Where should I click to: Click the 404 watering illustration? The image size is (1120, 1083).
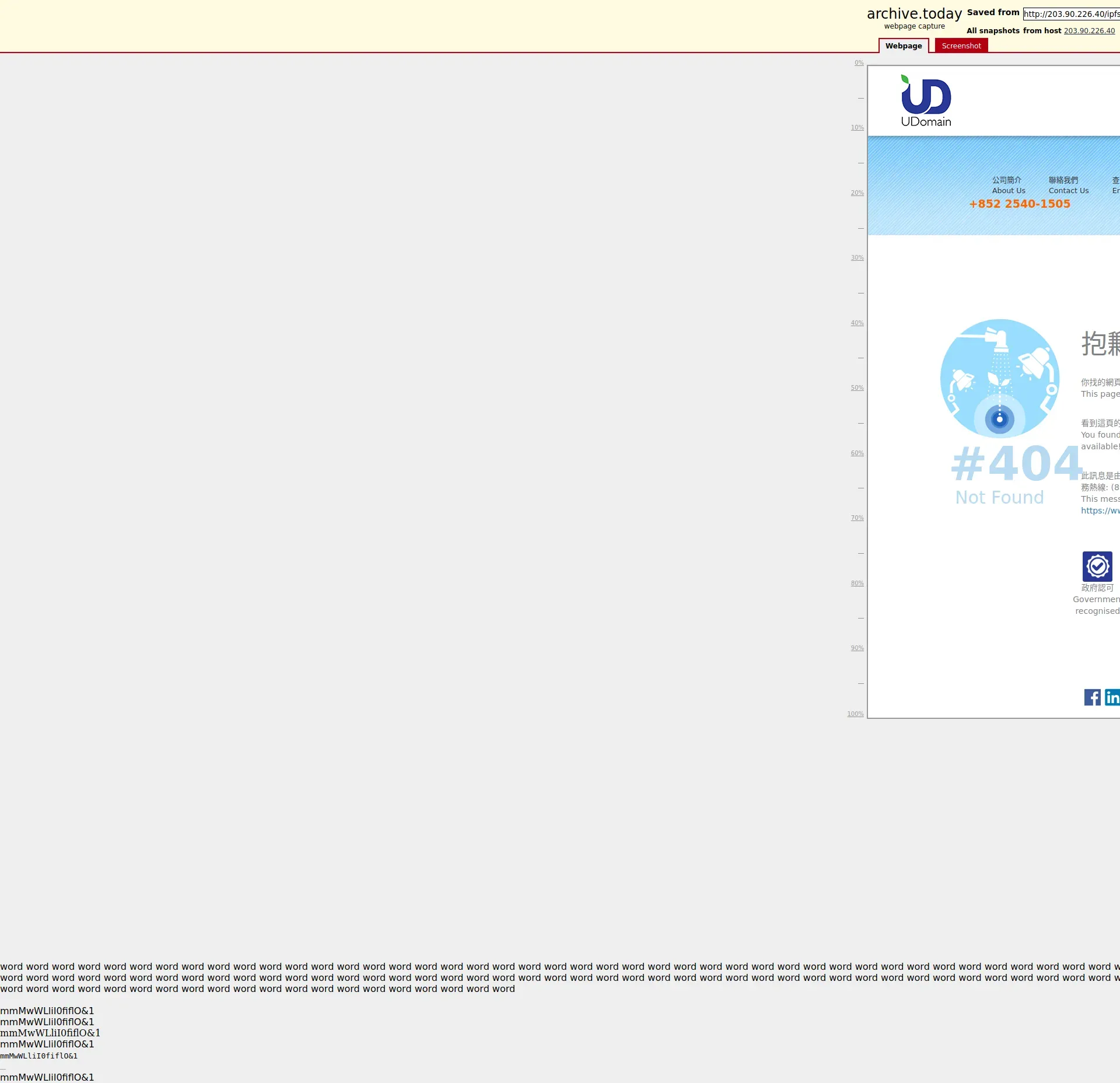point(1000,378)
